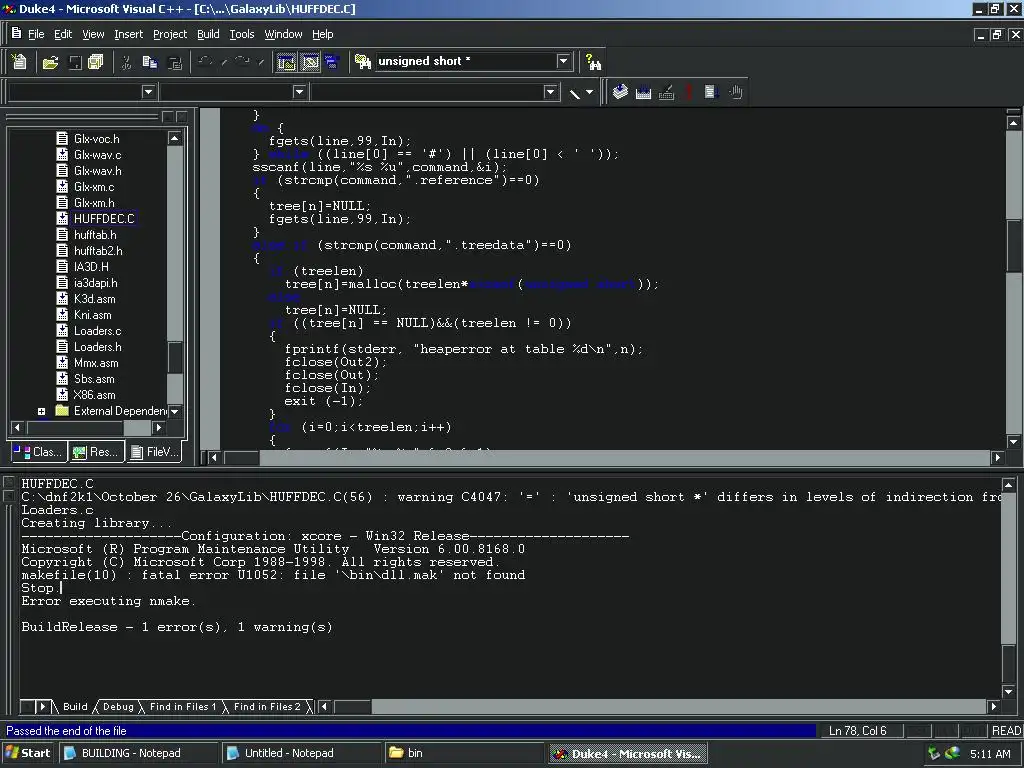Open the bin folder taskbar button
1024x768 pixels.
coord(464,753)
